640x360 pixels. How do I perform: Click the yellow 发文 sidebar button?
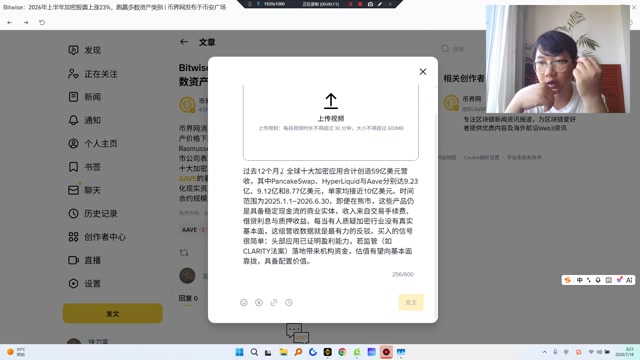[113, 313]
